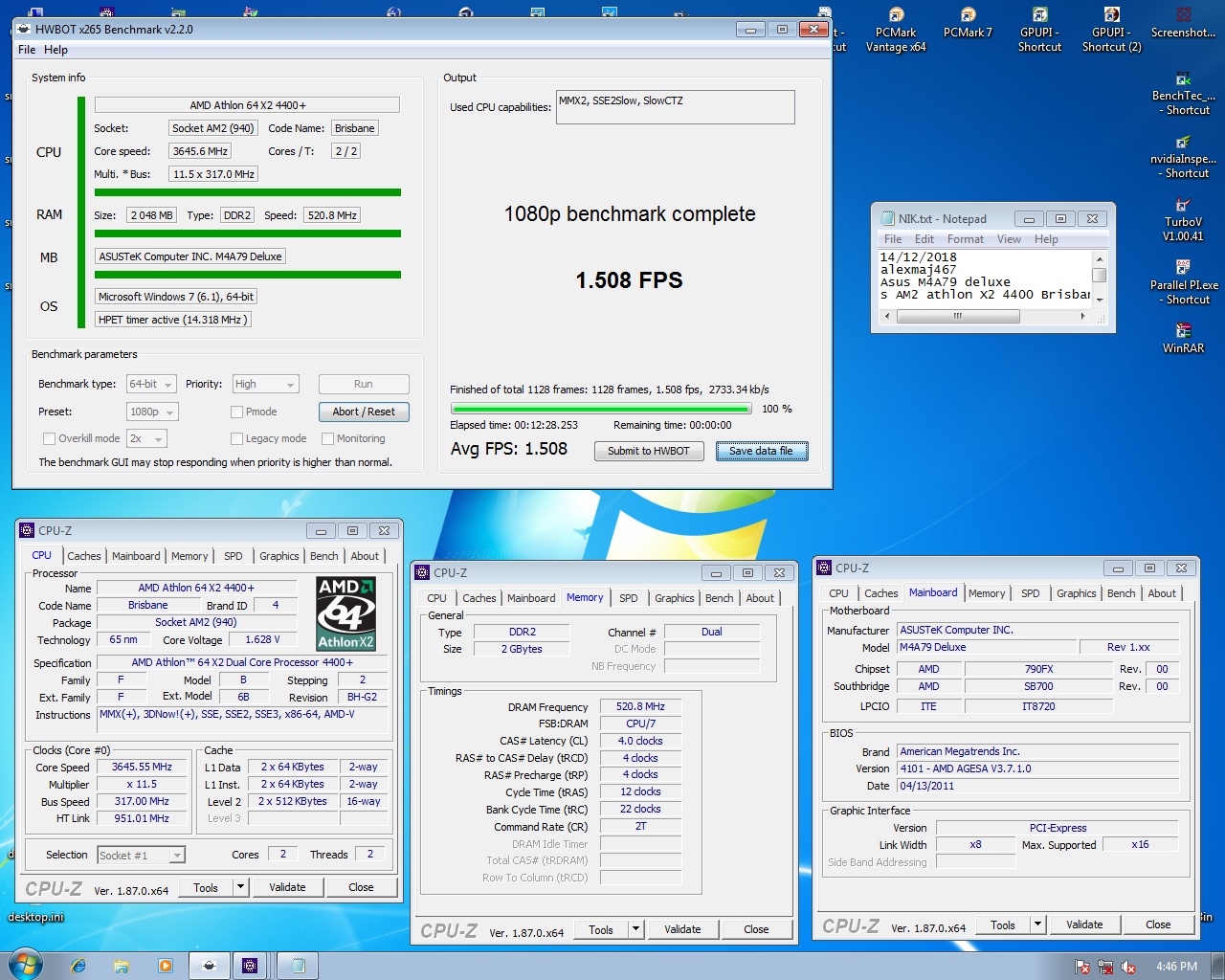Open the Benchmark type 64-bit dropdown
Screen dimensions: 1225x980
tap(151, 384)
